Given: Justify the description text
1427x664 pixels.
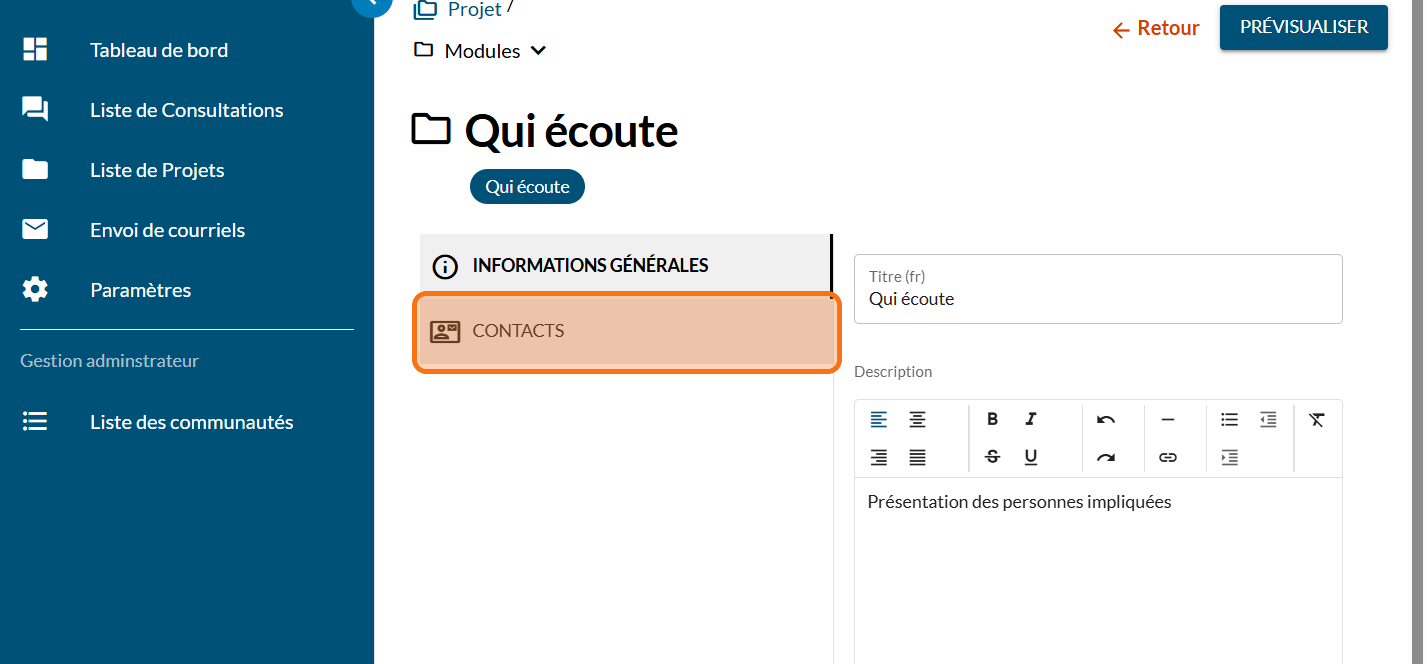Looking at the screenshot, I should pyautogui.click(x=917, y=457).
